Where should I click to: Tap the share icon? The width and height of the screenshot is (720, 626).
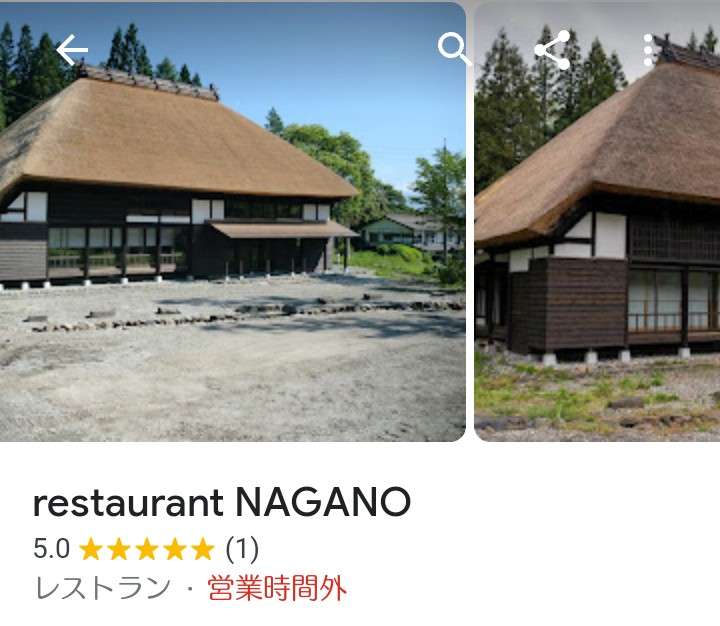pyautogui.click(x=552, y=50)
